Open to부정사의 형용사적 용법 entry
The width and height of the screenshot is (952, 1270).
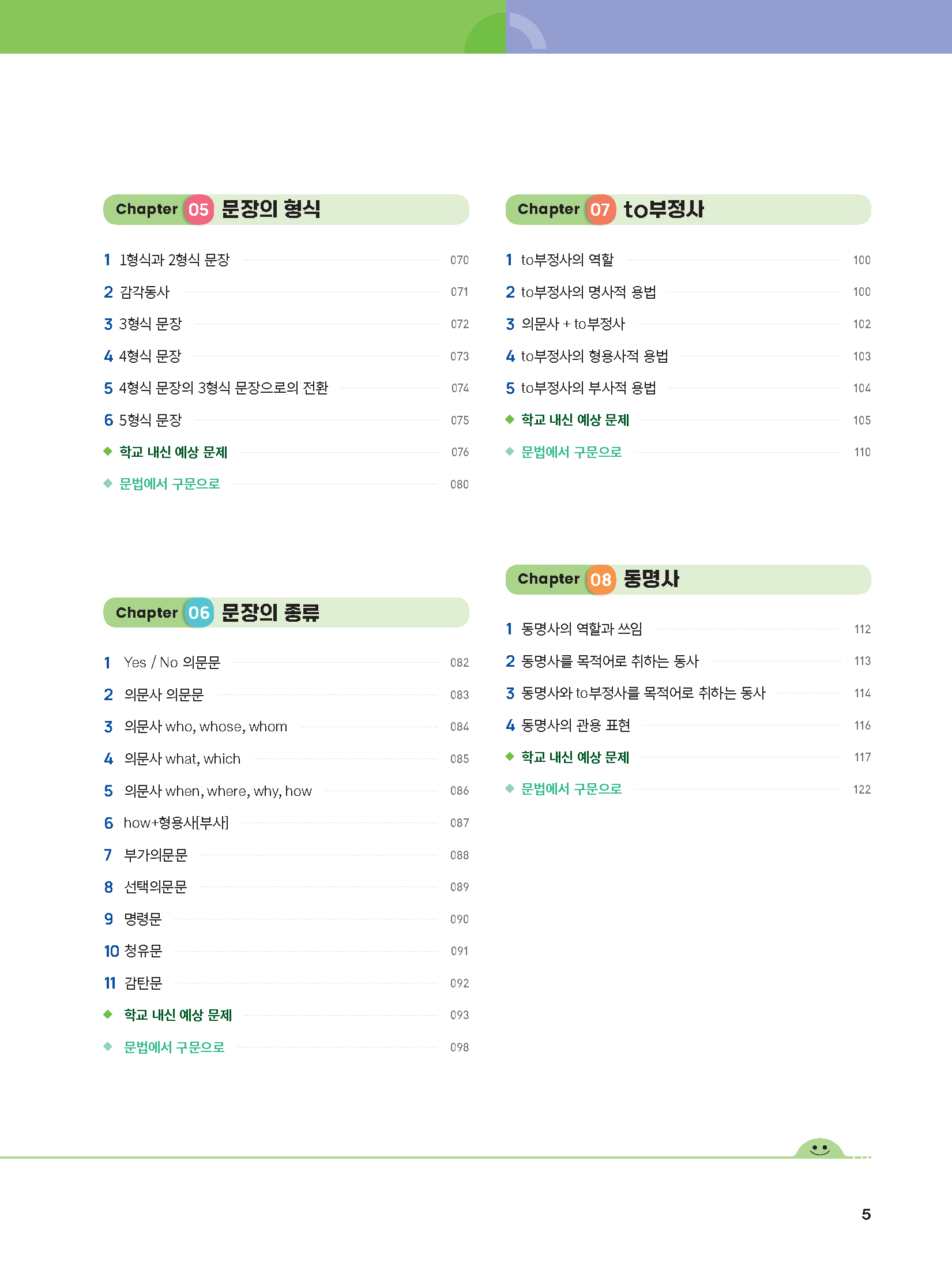pyautogui.click(x=594, y=356)
